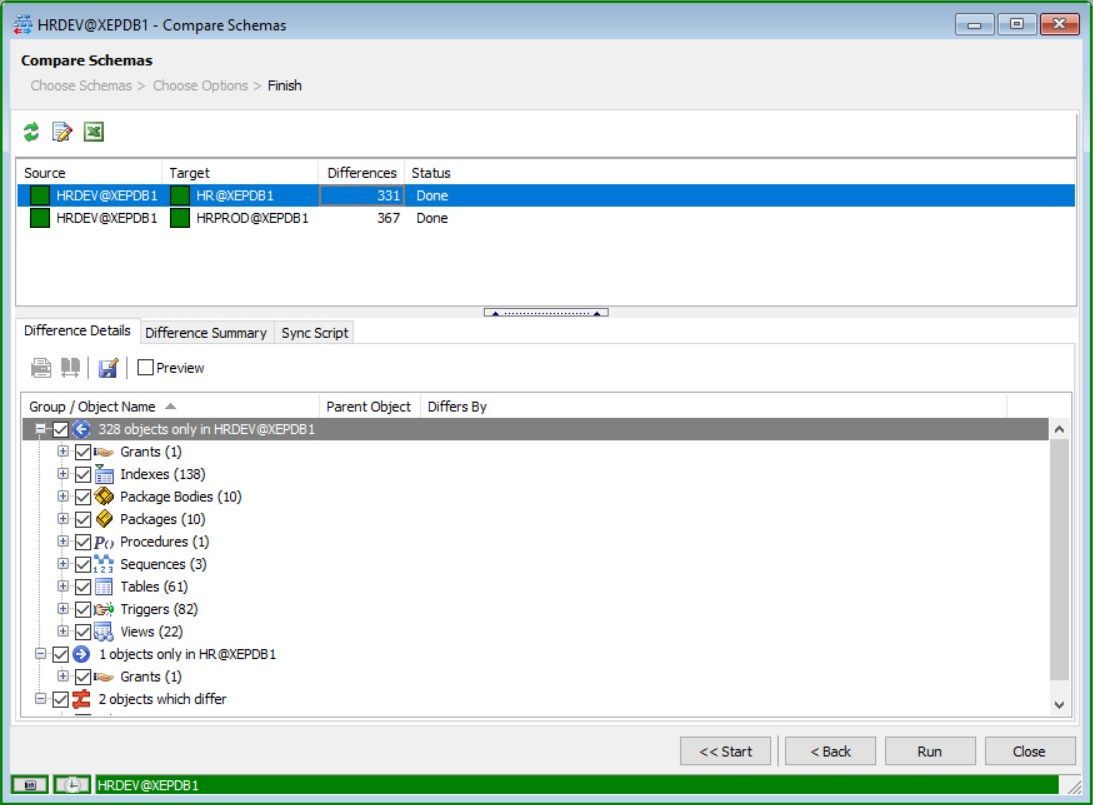Click the 331 differences cell
Viewport: 1093px width, 805px height.
pos(362,195)
